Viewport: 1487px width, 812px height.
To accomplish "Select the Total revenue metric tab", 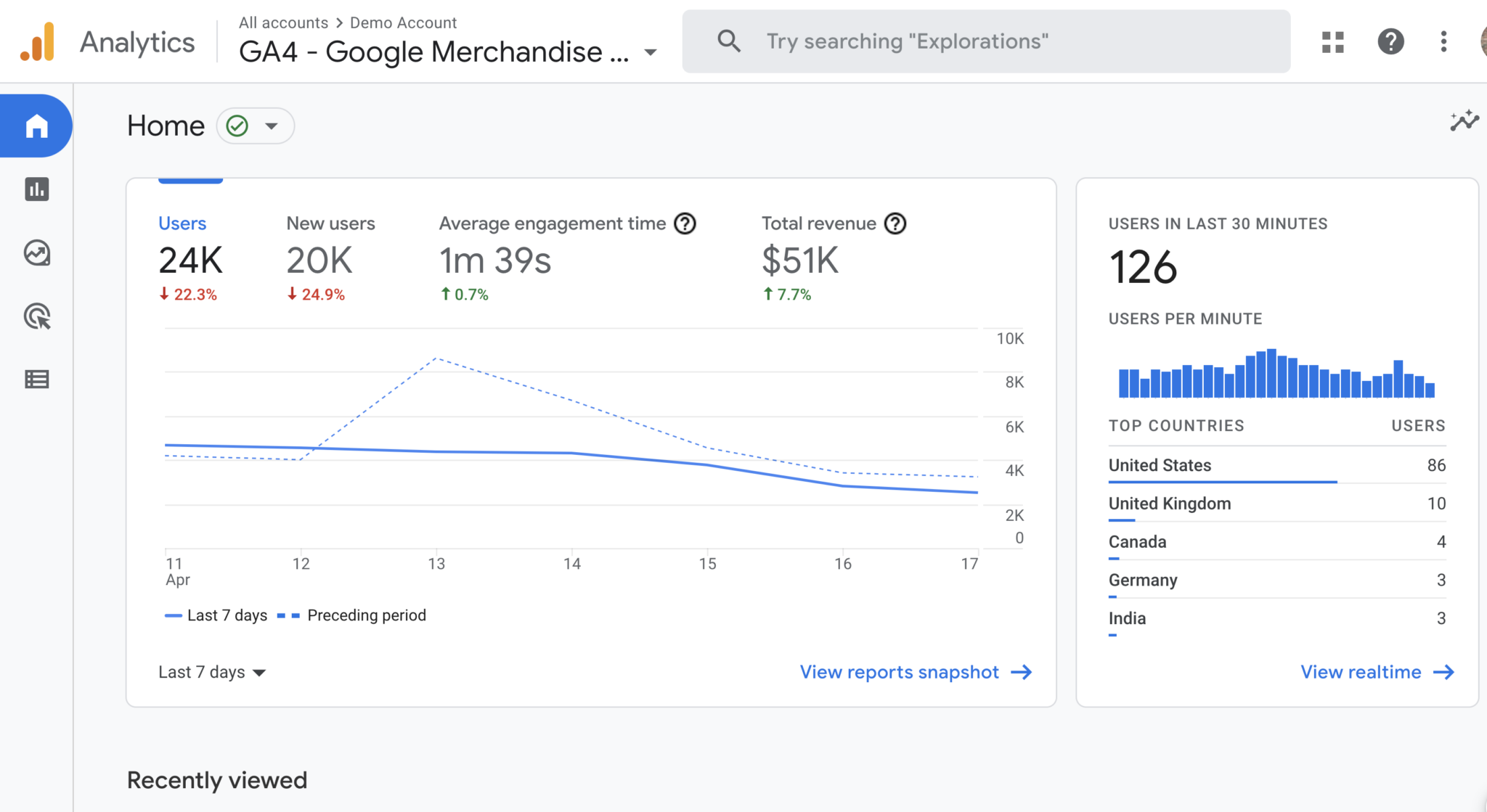I will (834, 258).
